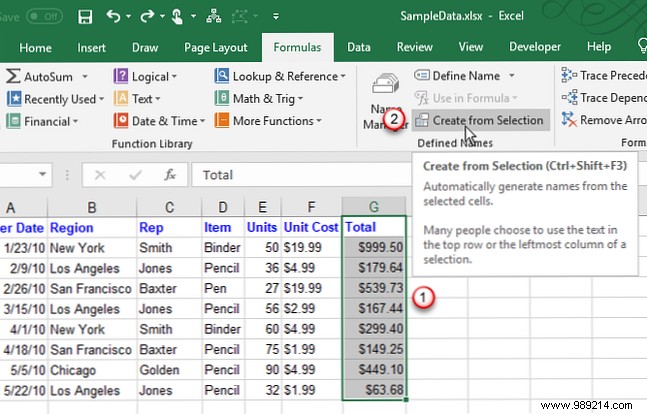This screenshot has width=647, height=414.
Task: Click Remove Arrows
Action: (x=604, y=120)
